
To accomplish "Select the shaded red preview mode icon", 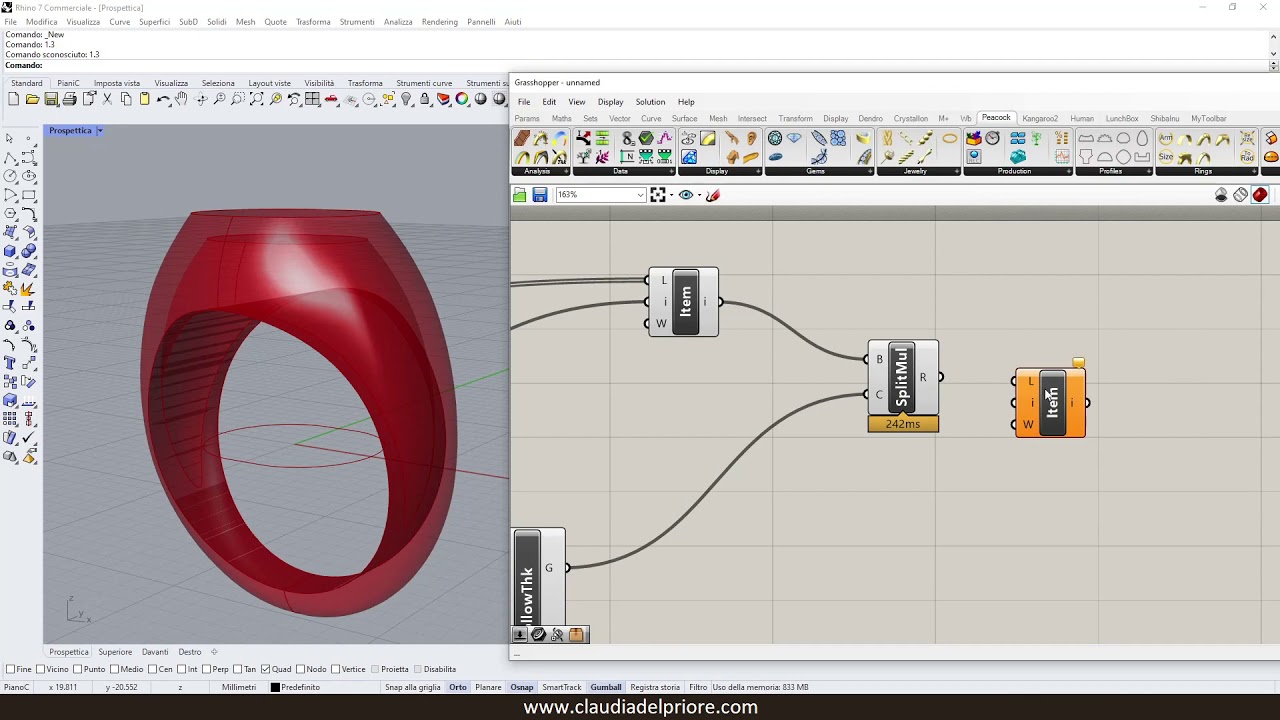I will [1260, 195].
